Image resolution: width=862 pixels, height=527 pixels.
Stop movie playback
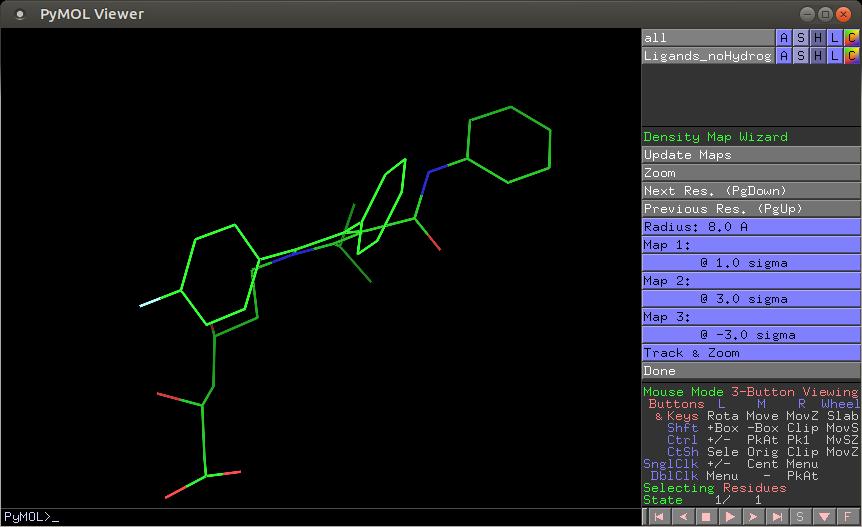pos(705,517)
